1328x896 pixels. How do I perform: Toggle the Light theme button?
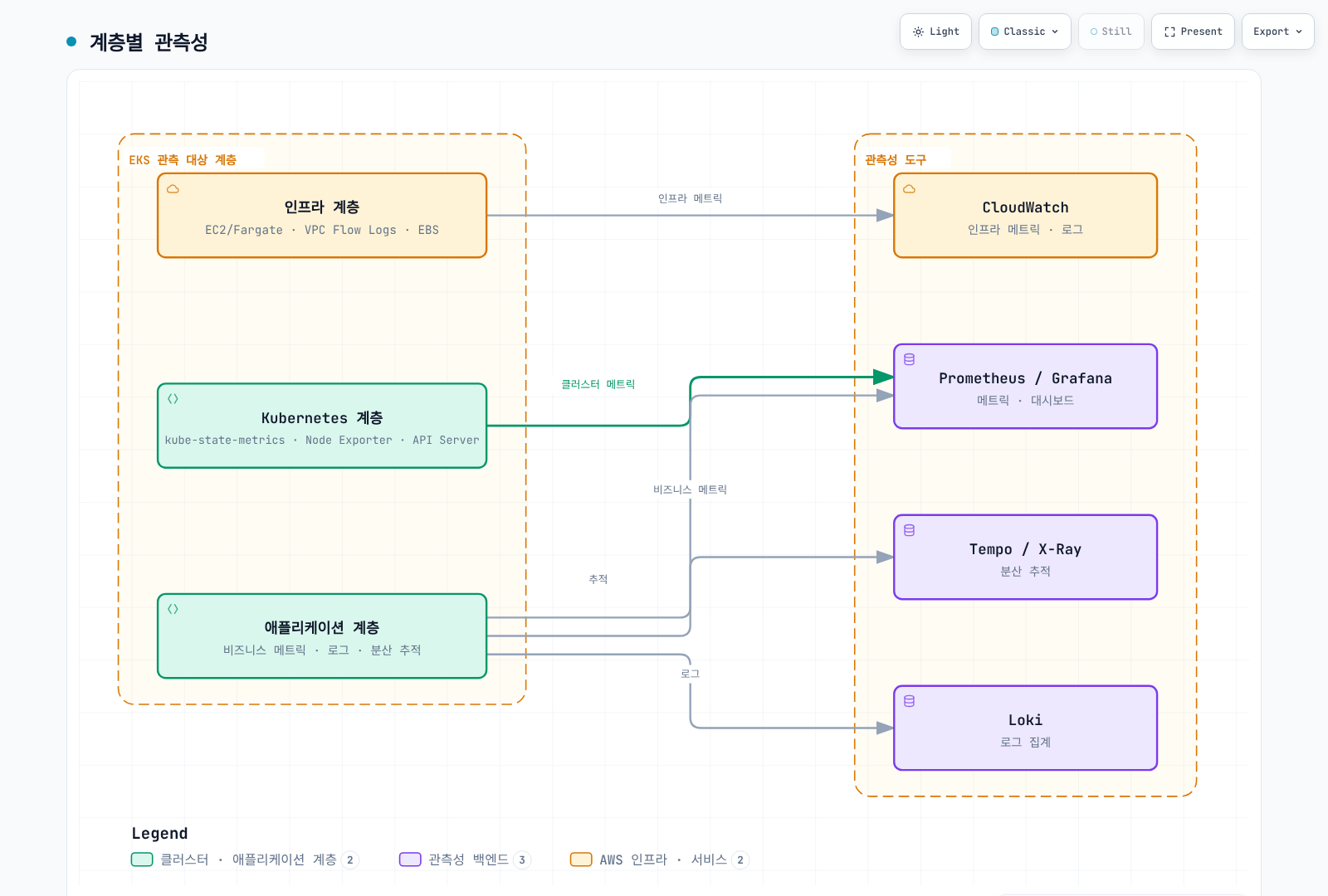click(x=935, y=32)
